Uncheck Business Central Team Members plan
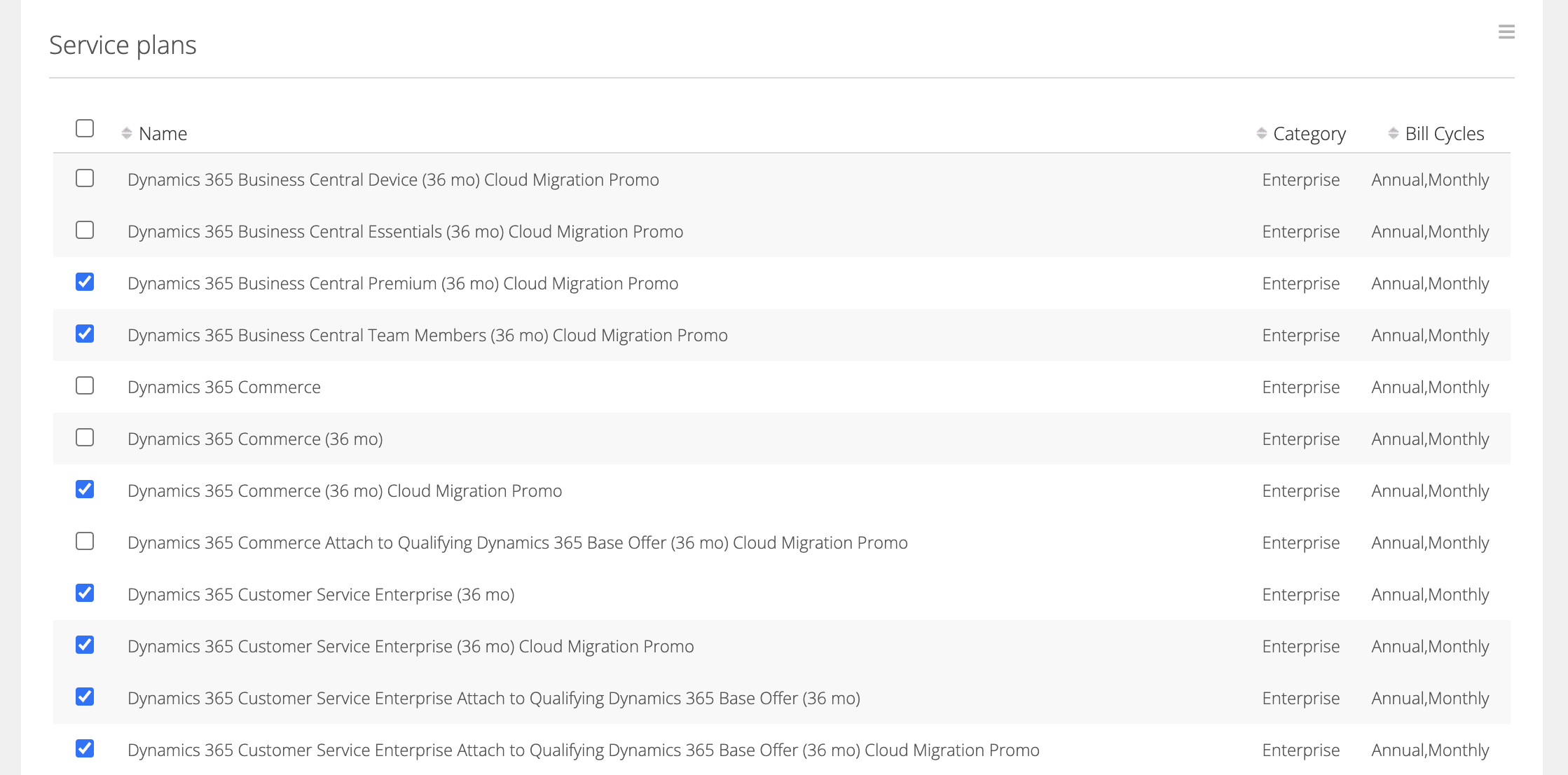This screenshot has height=775, width=1568. pos(85,334)
